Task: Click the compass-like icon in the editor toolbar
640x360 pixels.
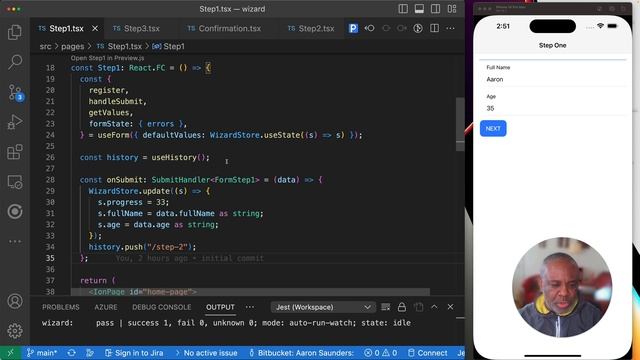Action: (x=418, y=28)
